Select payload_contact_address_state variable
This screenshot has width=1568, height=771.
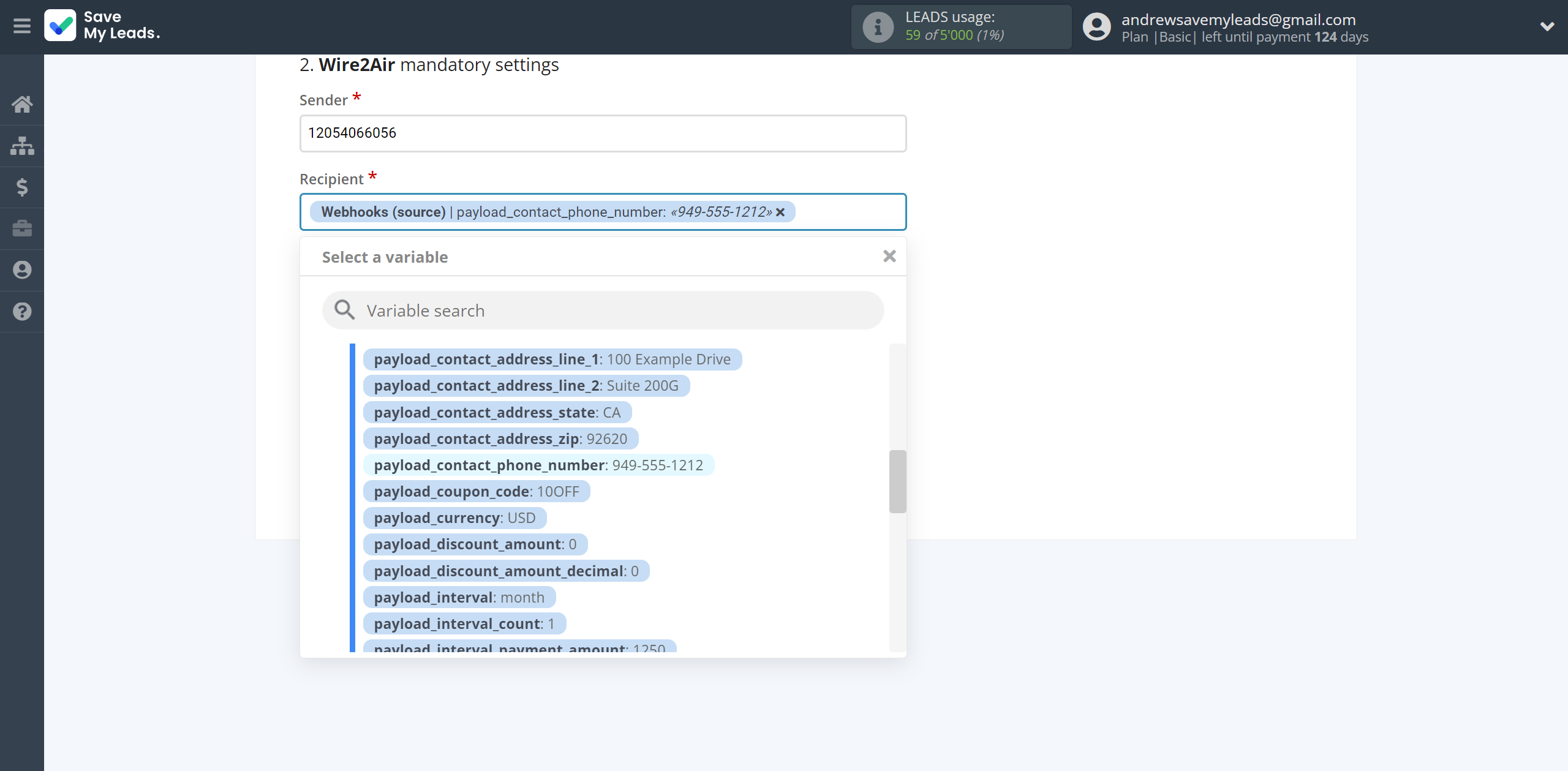click(497, 412)
